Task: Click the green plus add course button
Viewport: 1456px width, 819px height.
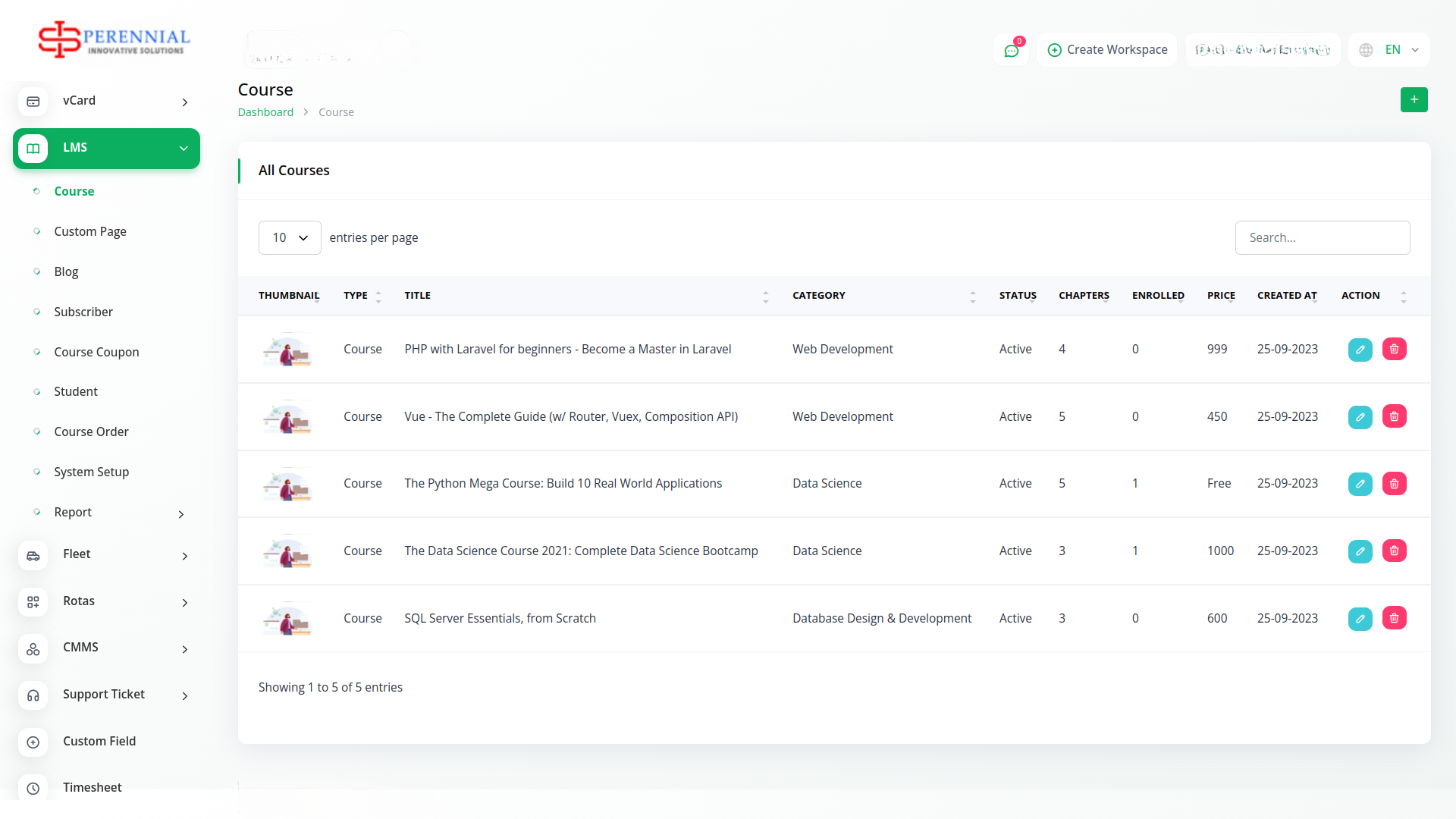Action: [x=1414, y=99]
